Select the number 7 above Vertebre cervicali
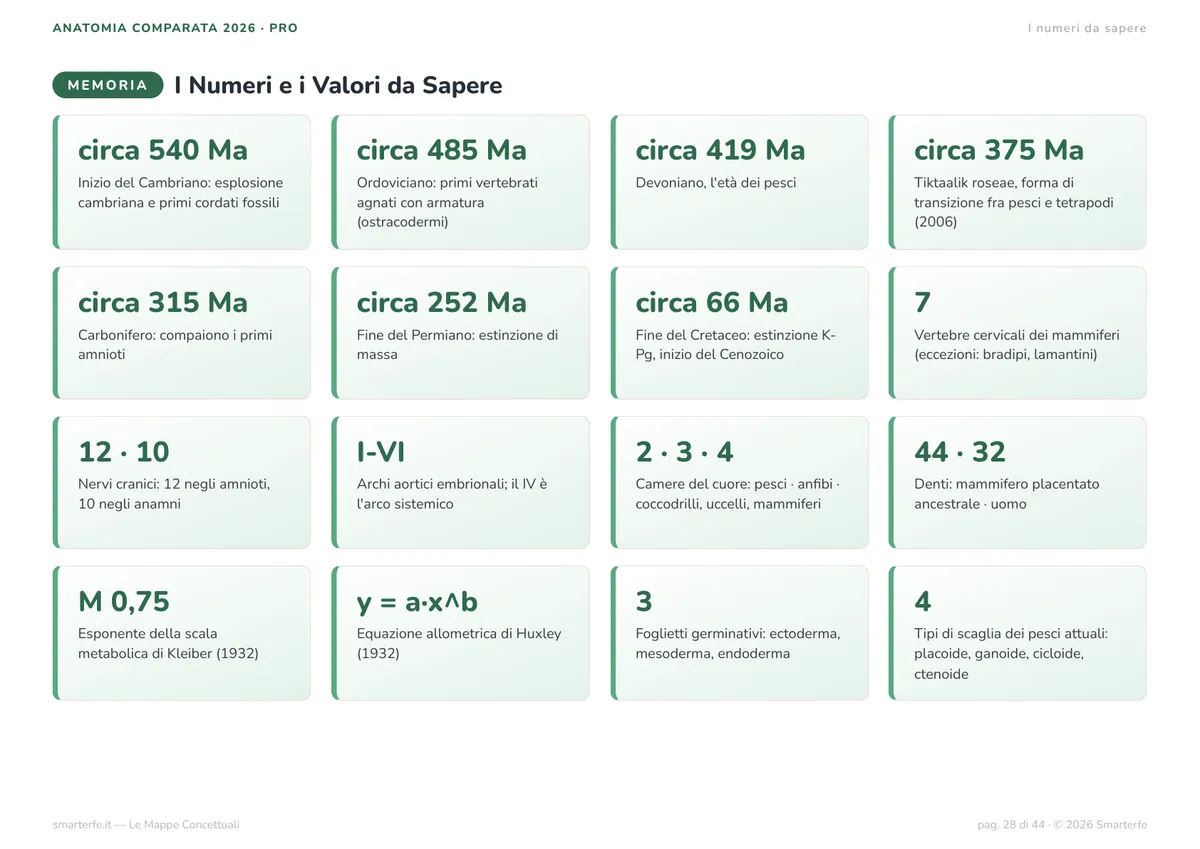This screenshot has height=849, width=1200. tap(922, 302)
